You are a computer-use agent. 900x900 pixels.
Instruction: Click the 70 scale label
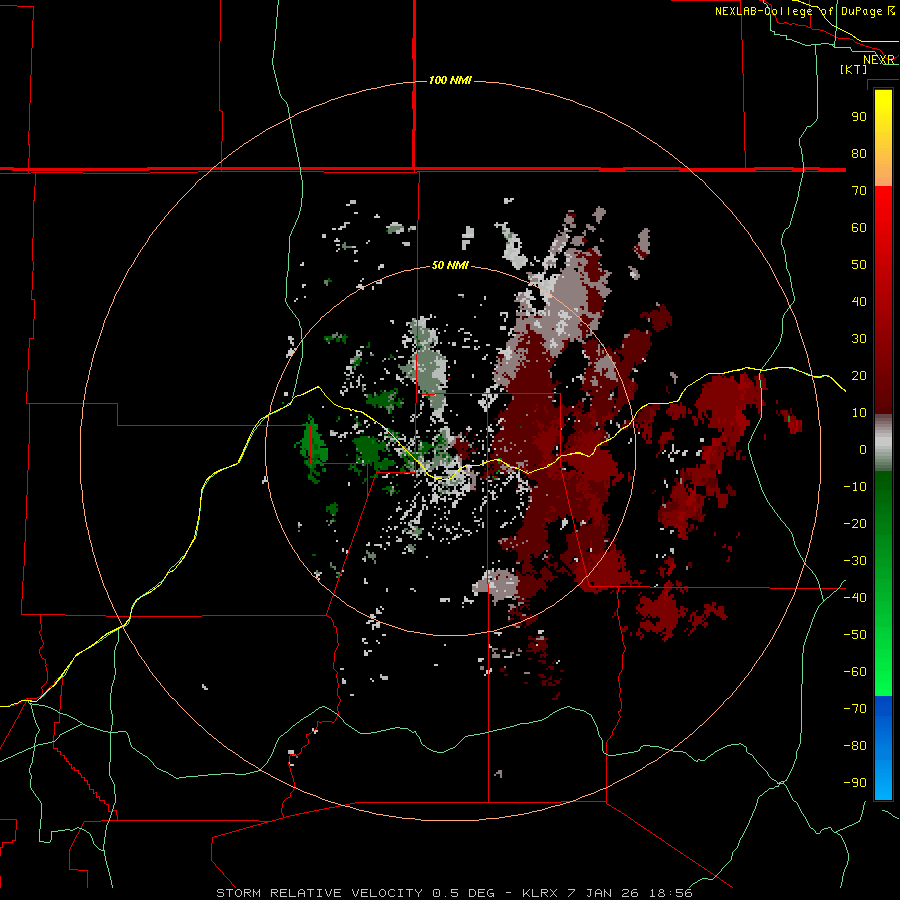pyautogui.click(x=859, y=191)
